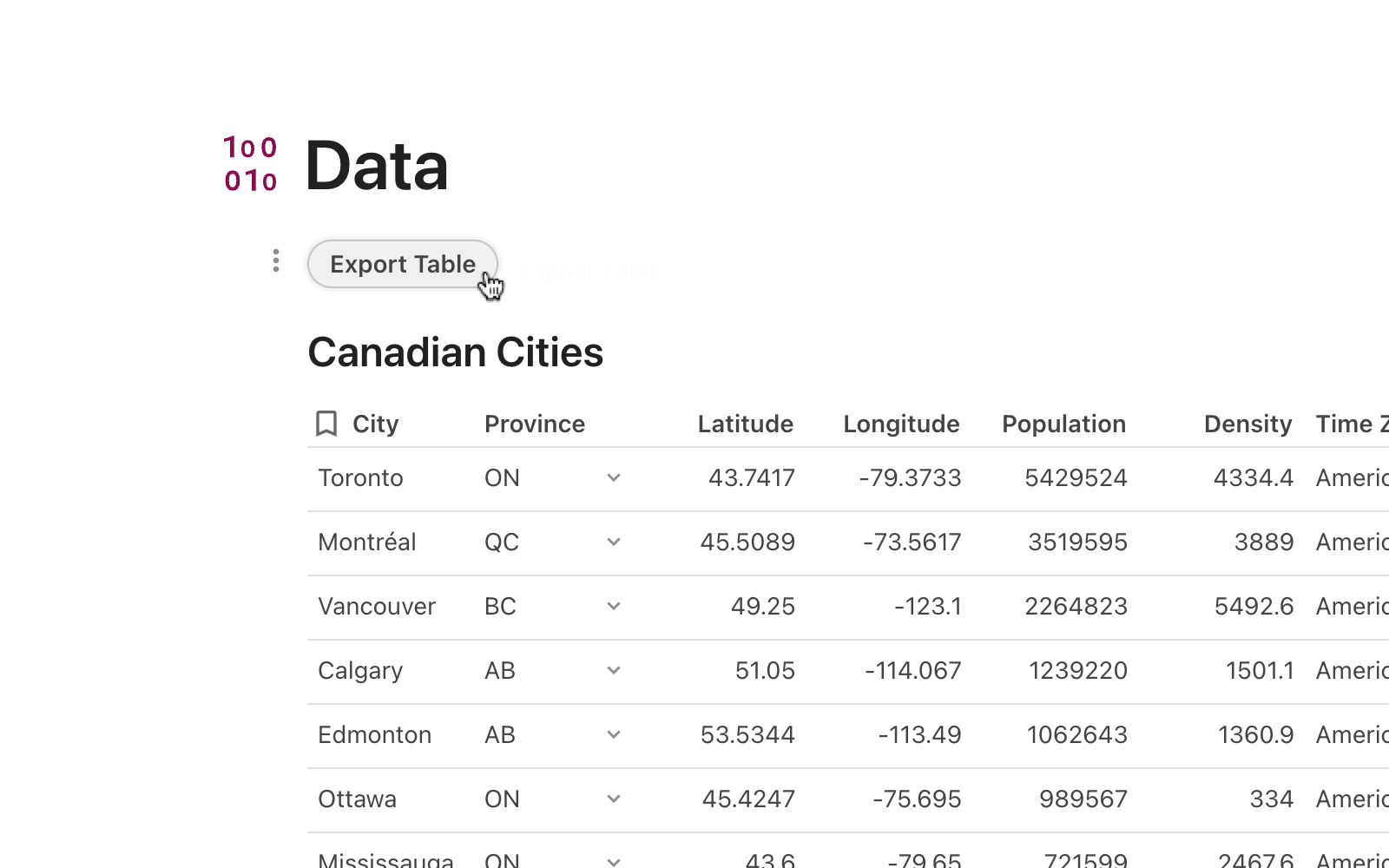Click the Province column header
1389x868 pixels.
click(x=535, y=424)
